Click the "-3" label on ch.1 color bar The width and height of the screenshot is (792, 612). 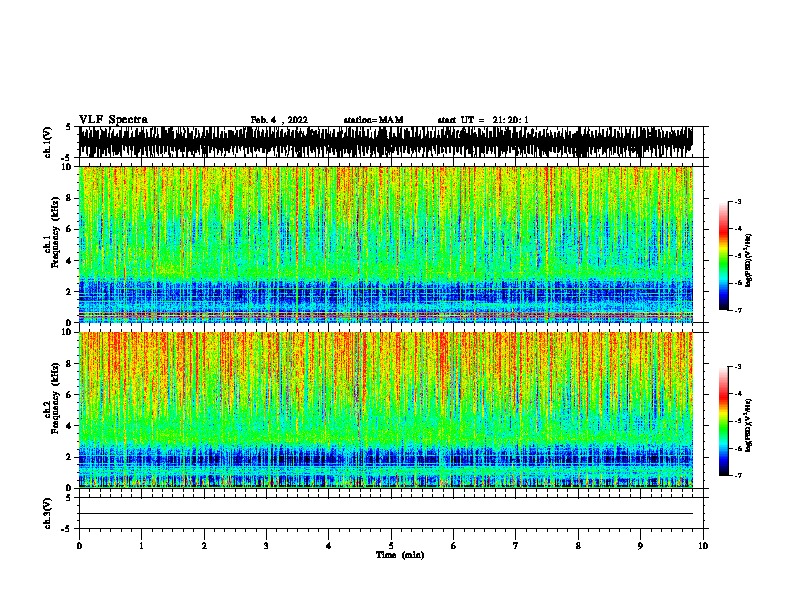coord(738,201)
